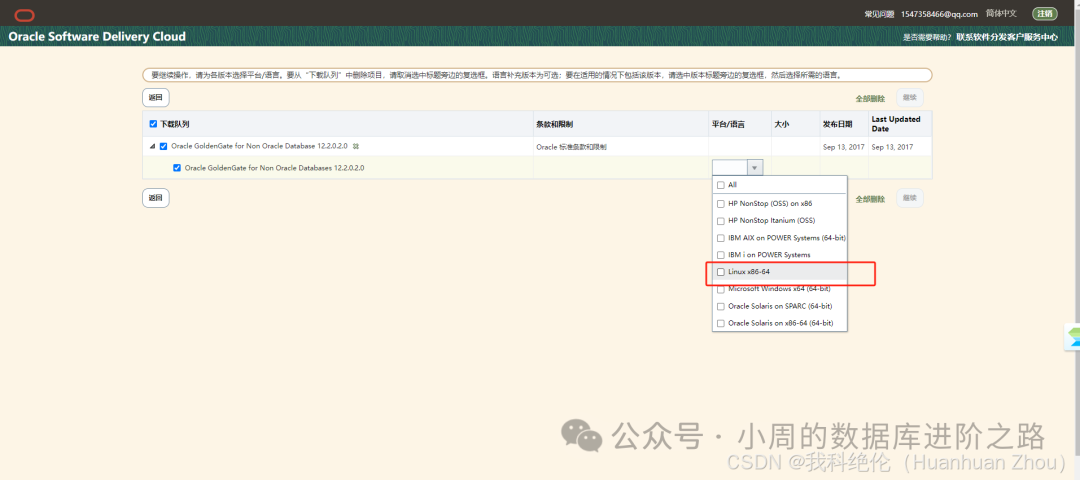Click the account email 1547358466@qq.com
Image resolution: width=1080 pixels, height=480 pixels.
pos(939,14)
